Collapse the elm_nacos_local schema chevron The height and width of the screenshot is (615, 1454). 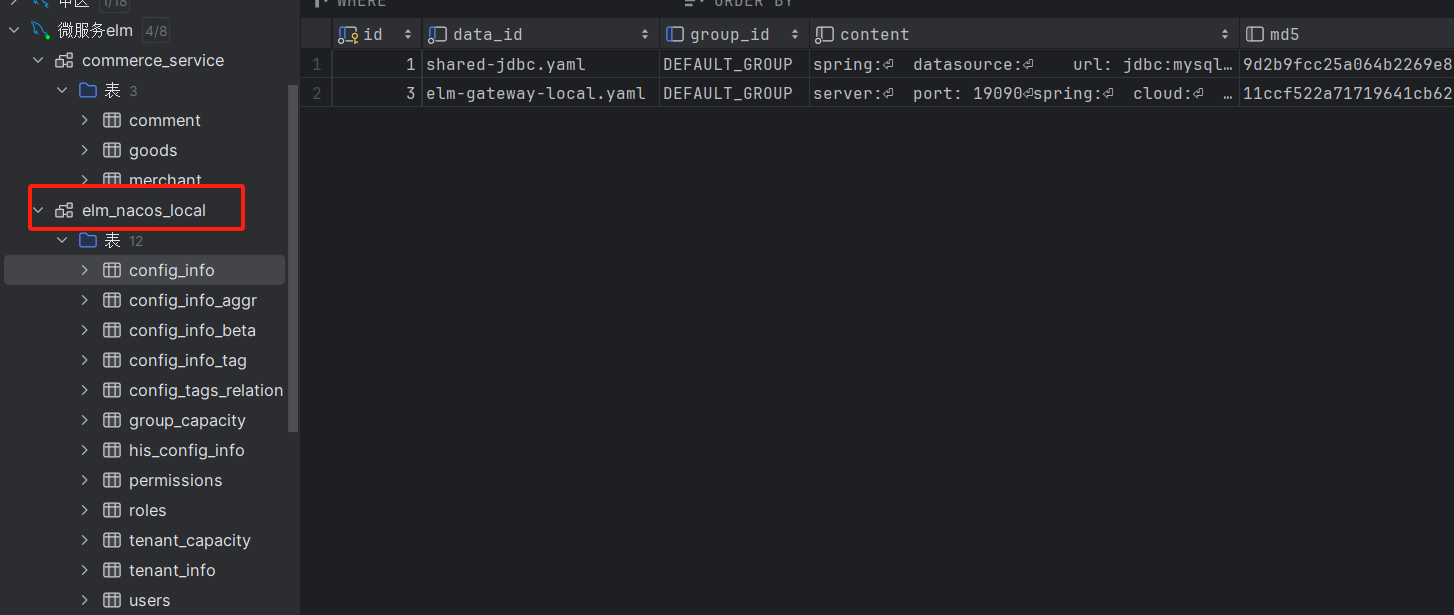coord(38,210)
